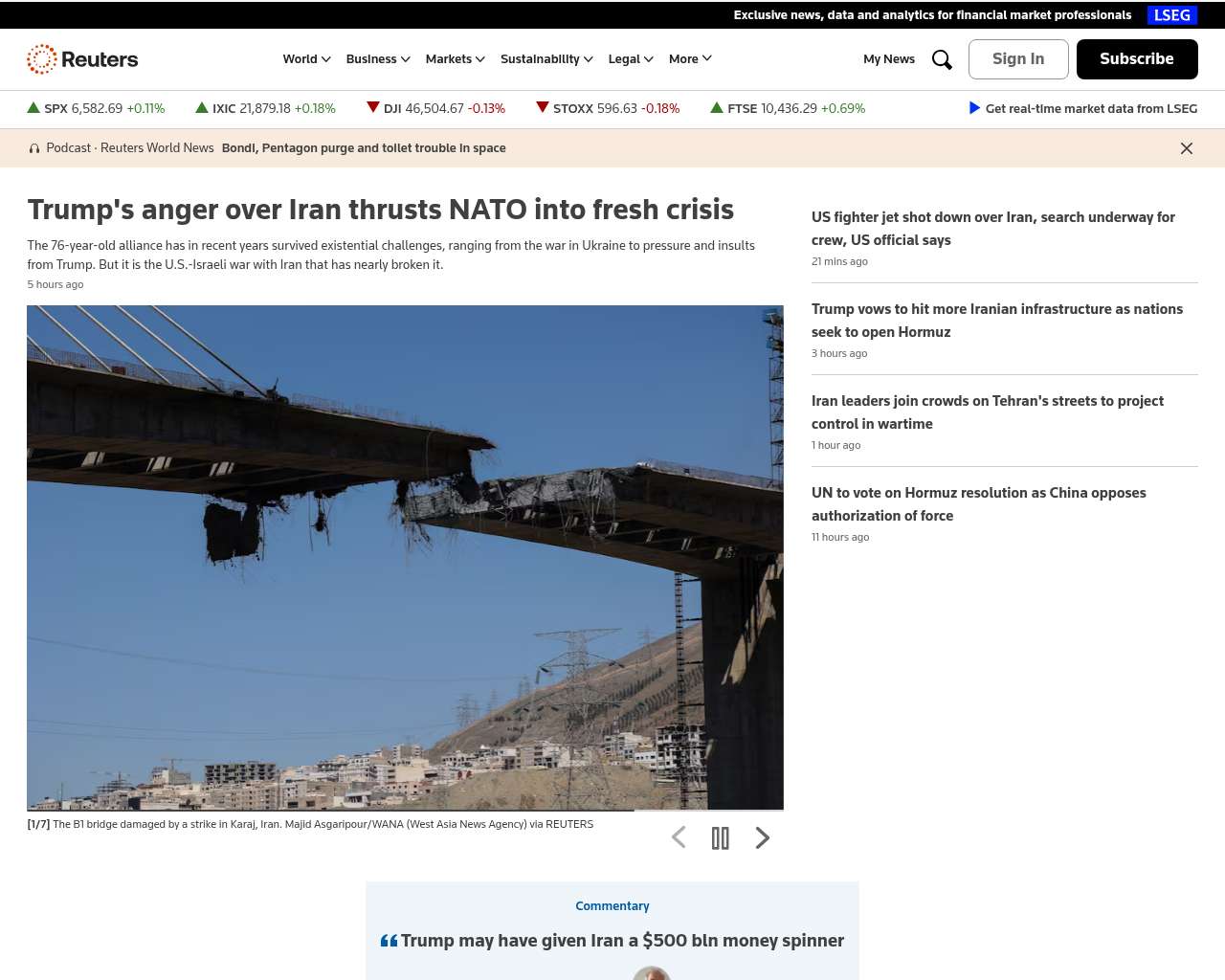Open the Sustainability menu

click(x=546, y=59)
